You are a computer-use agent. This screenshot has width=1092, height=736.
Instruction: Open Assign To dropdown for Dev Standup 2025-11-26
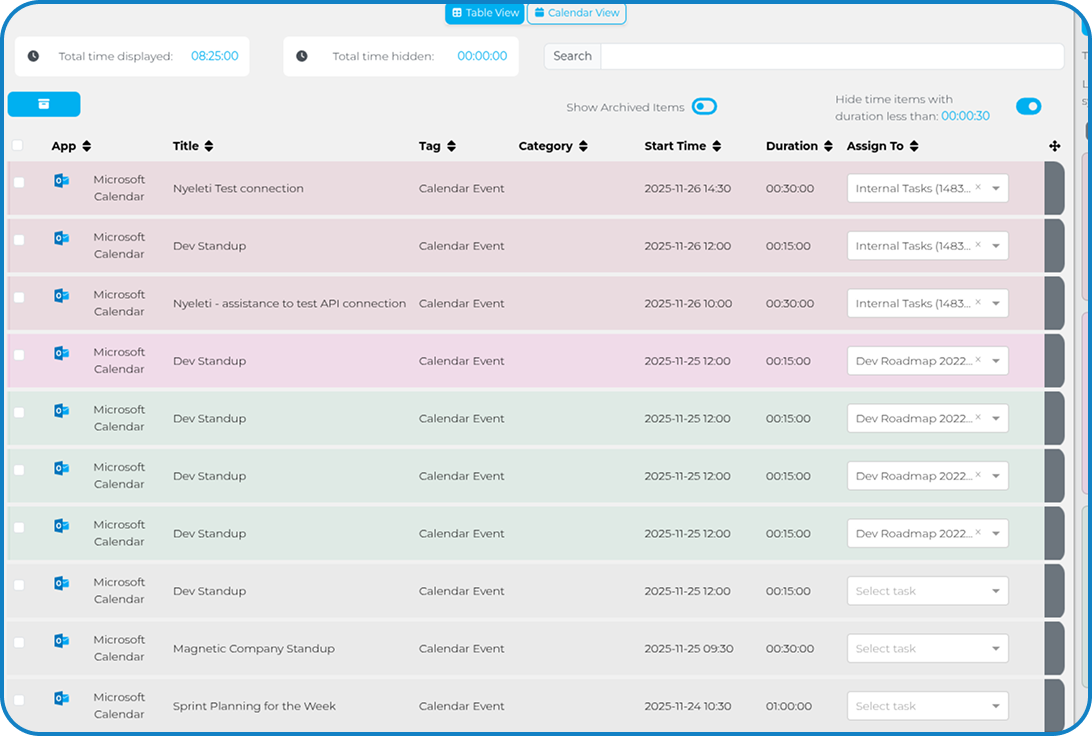point(996,246)
